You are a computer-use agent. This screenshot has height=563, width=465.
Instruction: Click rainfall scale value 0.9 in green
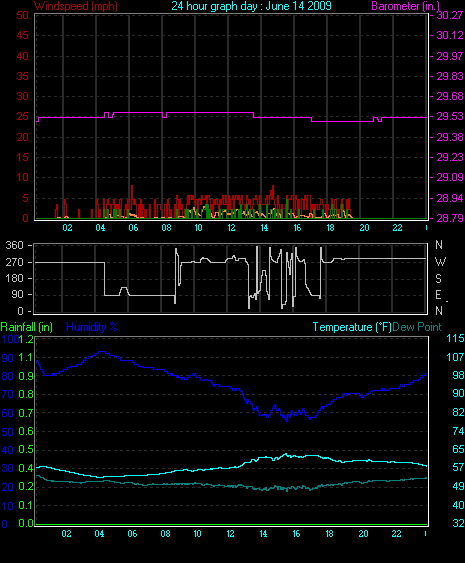(26, 376)
